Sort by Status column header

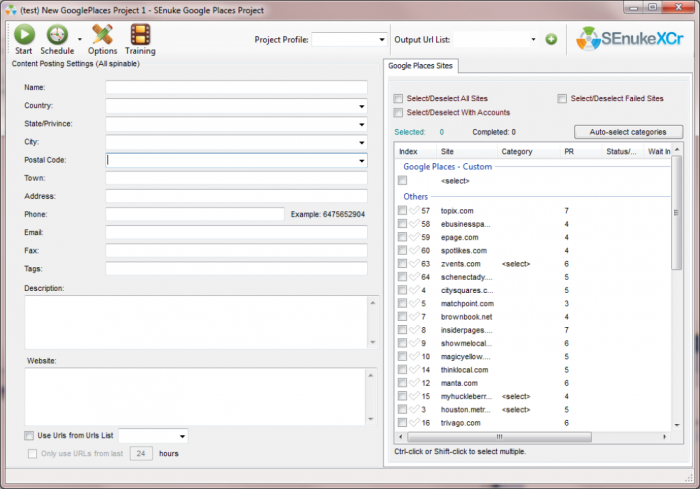tap(621, 152)
